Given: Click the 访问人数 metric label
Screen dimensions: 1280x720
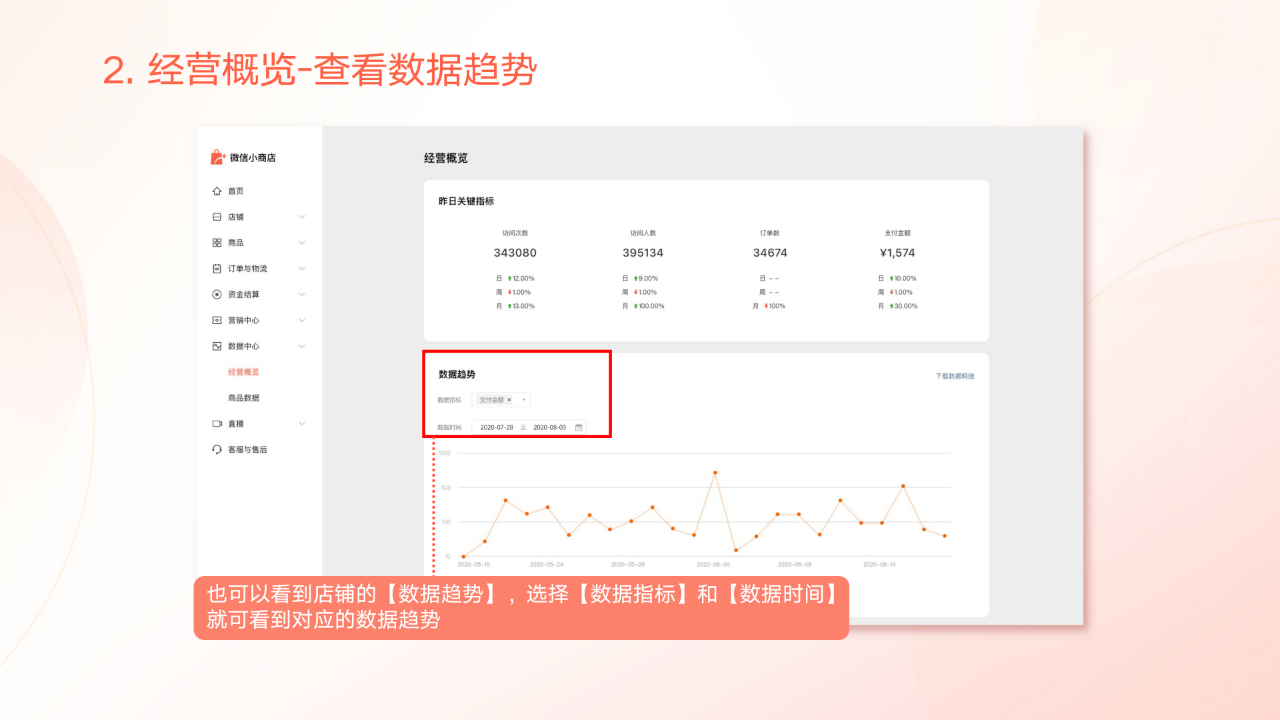Looking at the screenshot, I should pos(643,233).
